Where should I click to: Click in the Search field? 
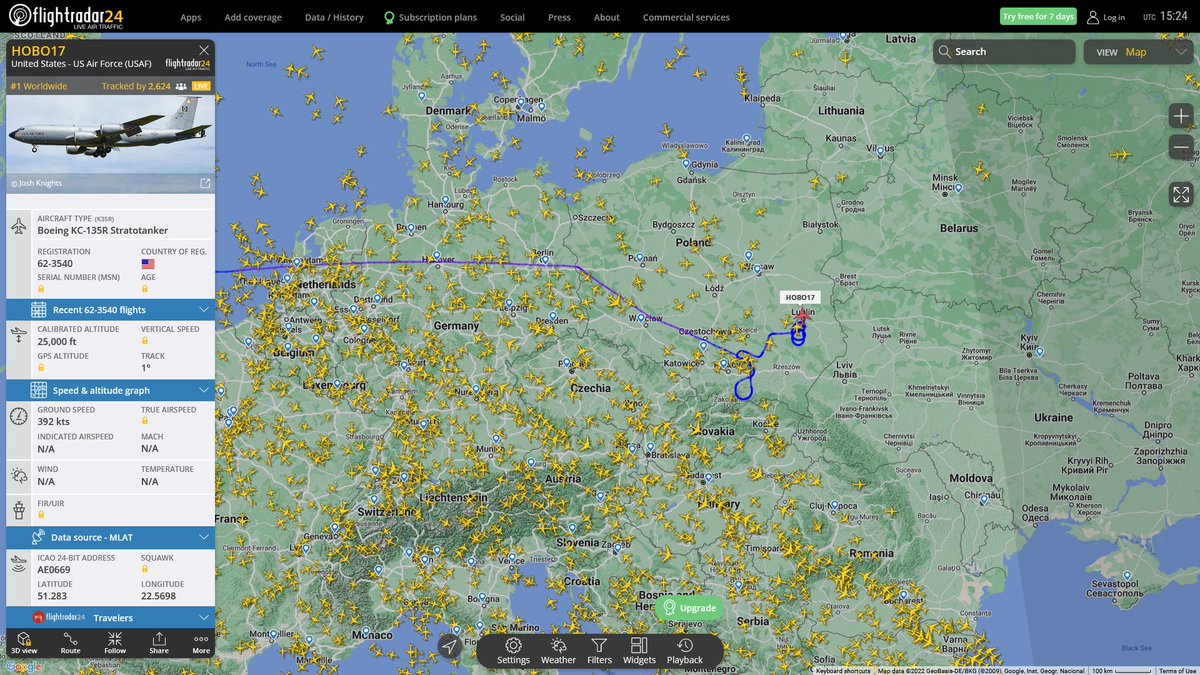(x=1004, y=52)
